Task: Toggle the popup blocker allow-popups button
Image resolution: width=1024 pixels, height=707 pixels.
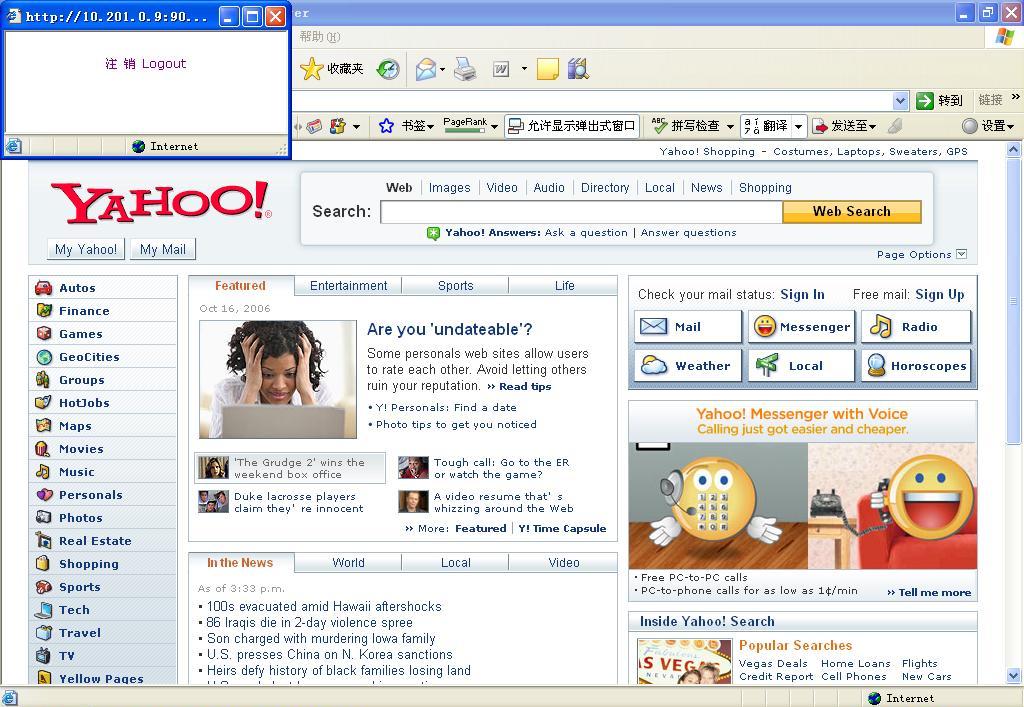Action: (x=572, y=126)
